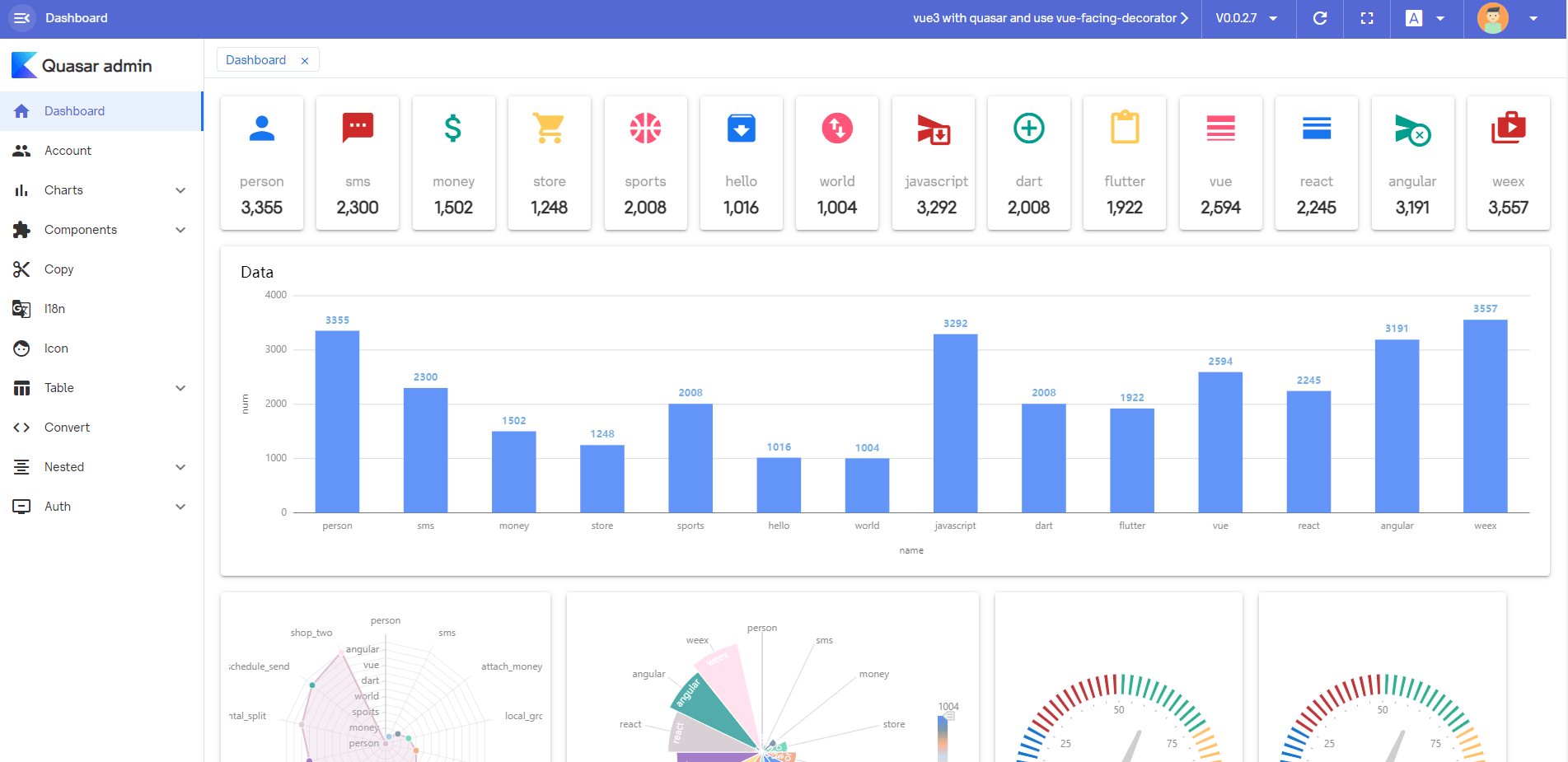Click the I18n translate icon
Viewport: 1568px width, 762px height.
pyautogui.click(x=21, y=309)
